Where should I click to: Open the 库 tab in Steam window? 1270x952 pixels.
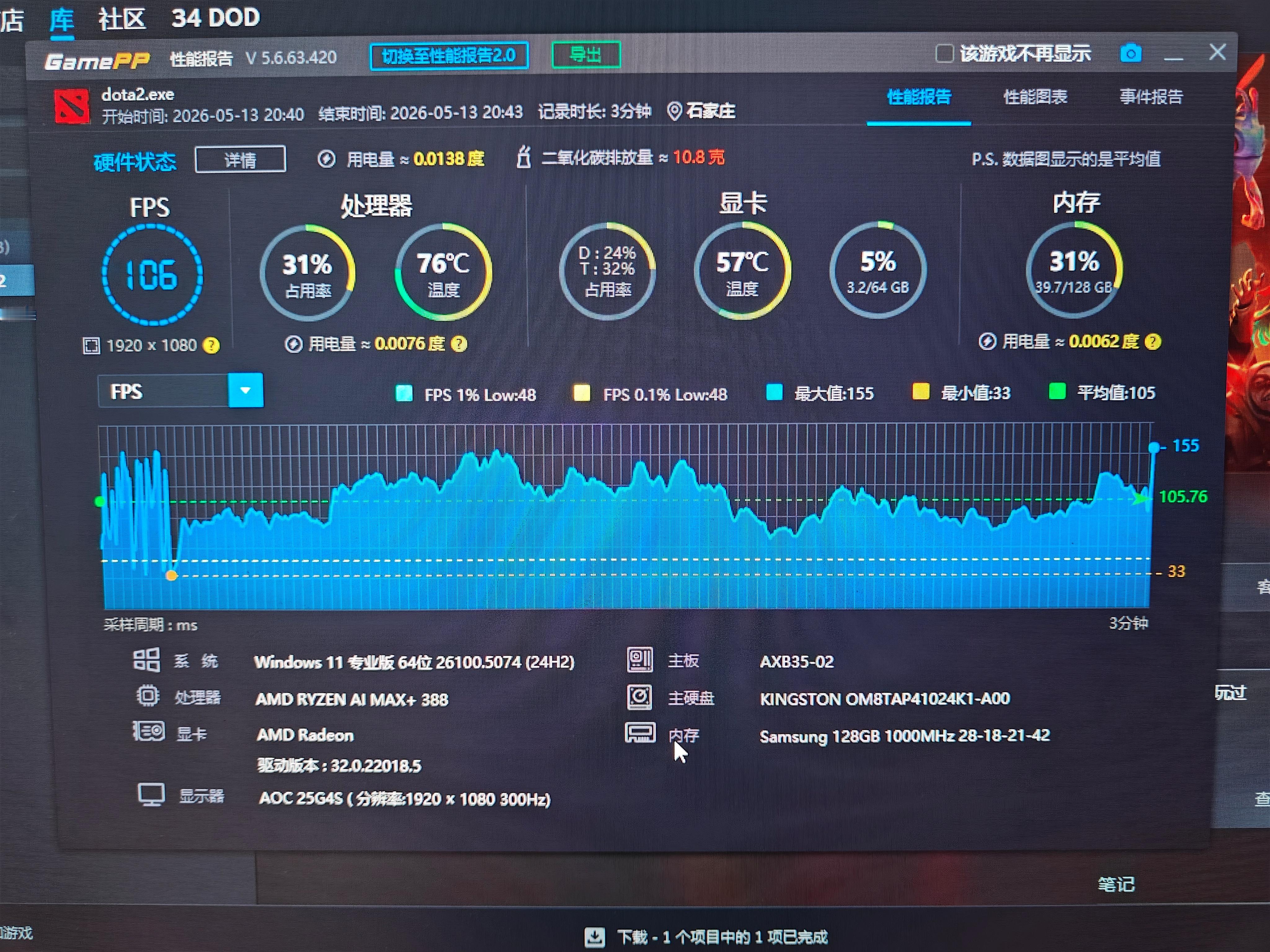click(61, 20)
